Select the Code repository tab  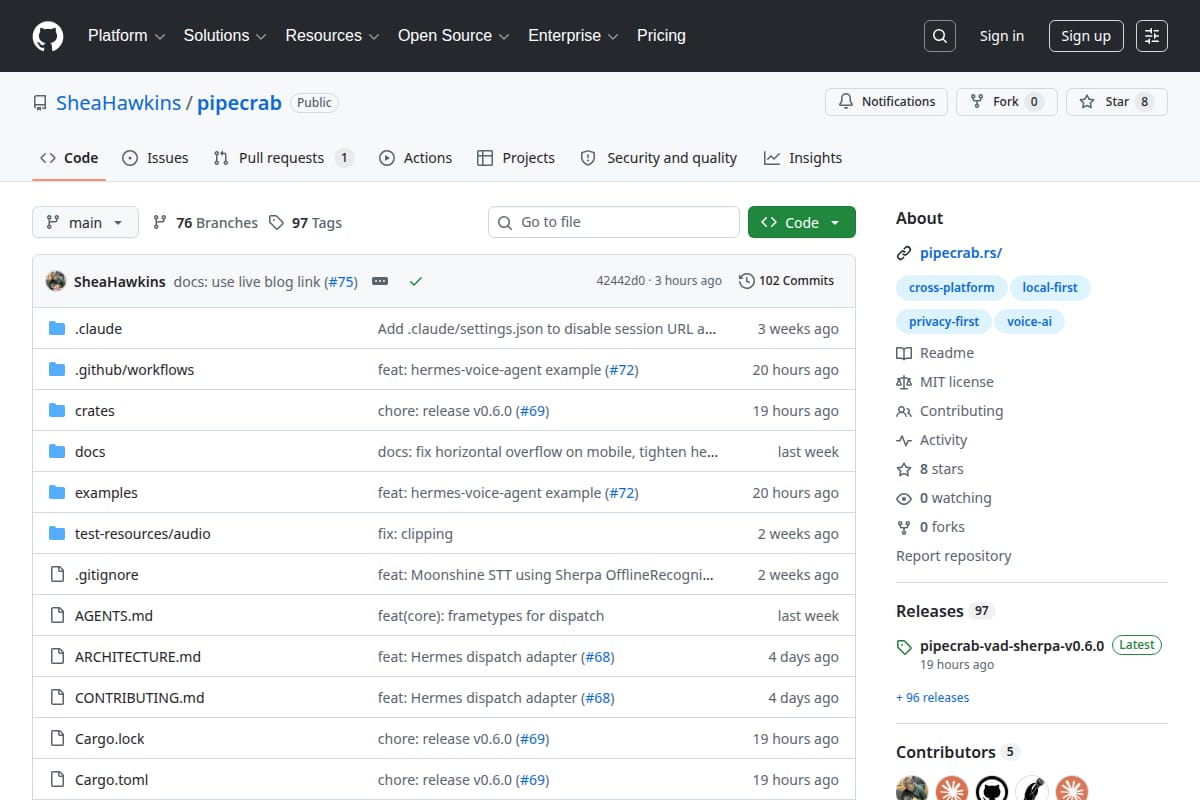coord(69,158)
